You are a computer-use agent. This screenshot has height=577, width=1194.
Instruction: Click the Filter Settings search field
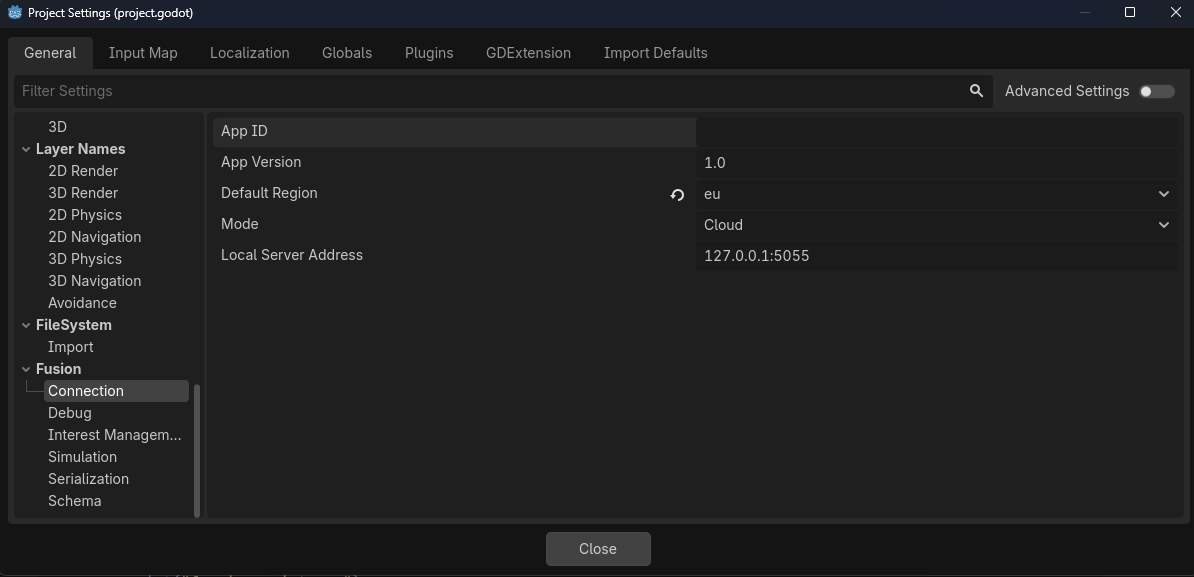coord(503,91)
